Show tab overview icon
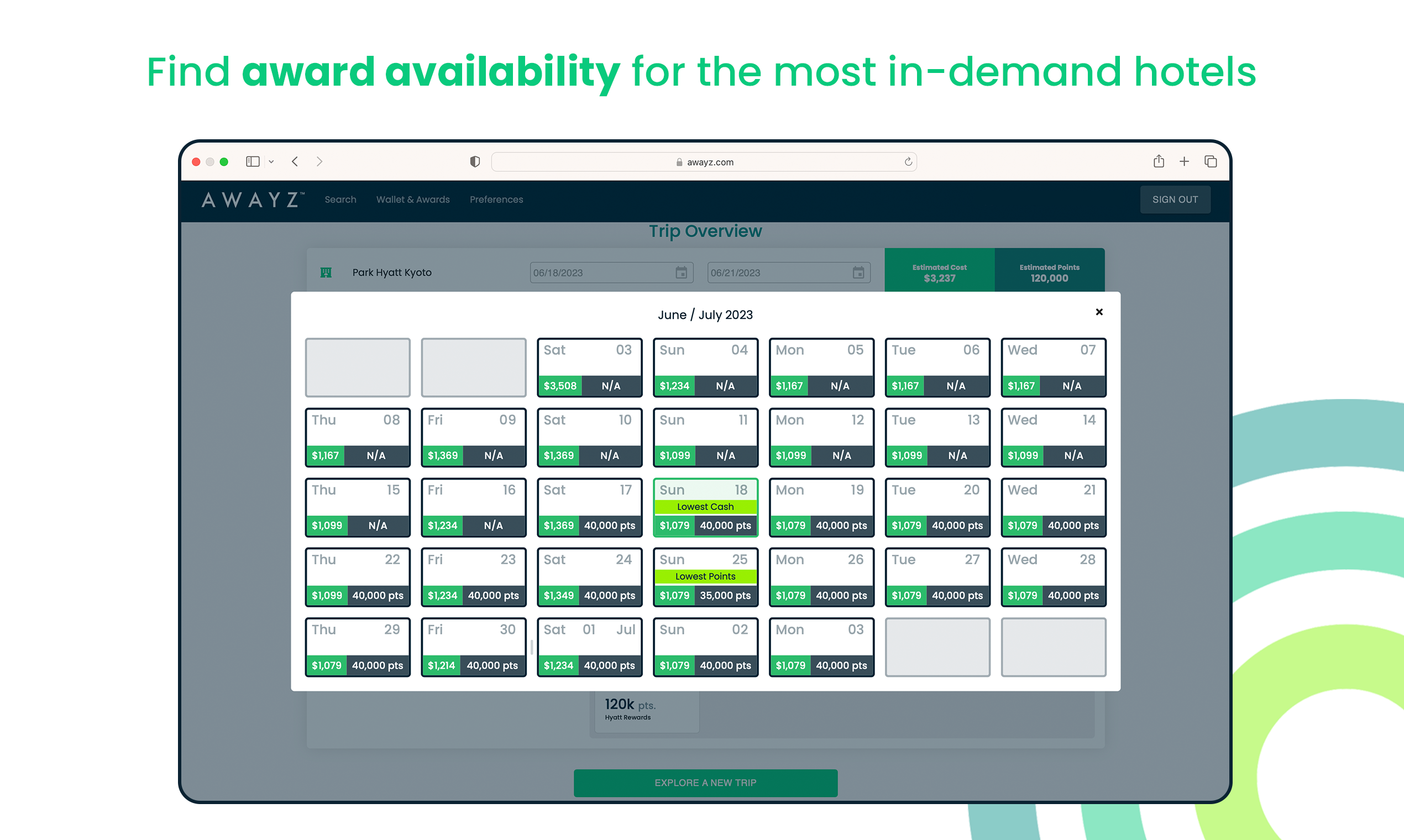The height and width of the screenshot is (840, 1404). pos(1211,162)
